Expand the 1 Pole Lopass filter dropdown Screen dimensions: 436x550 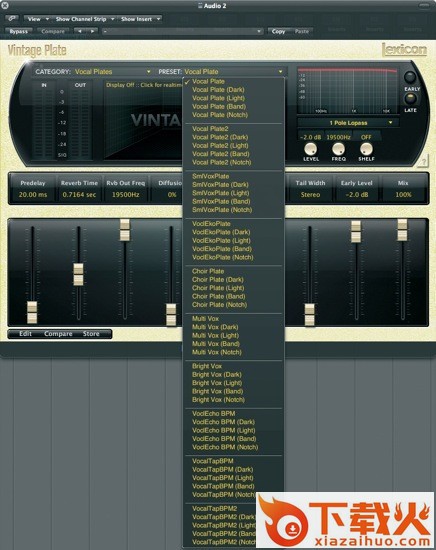pos(348,123)
